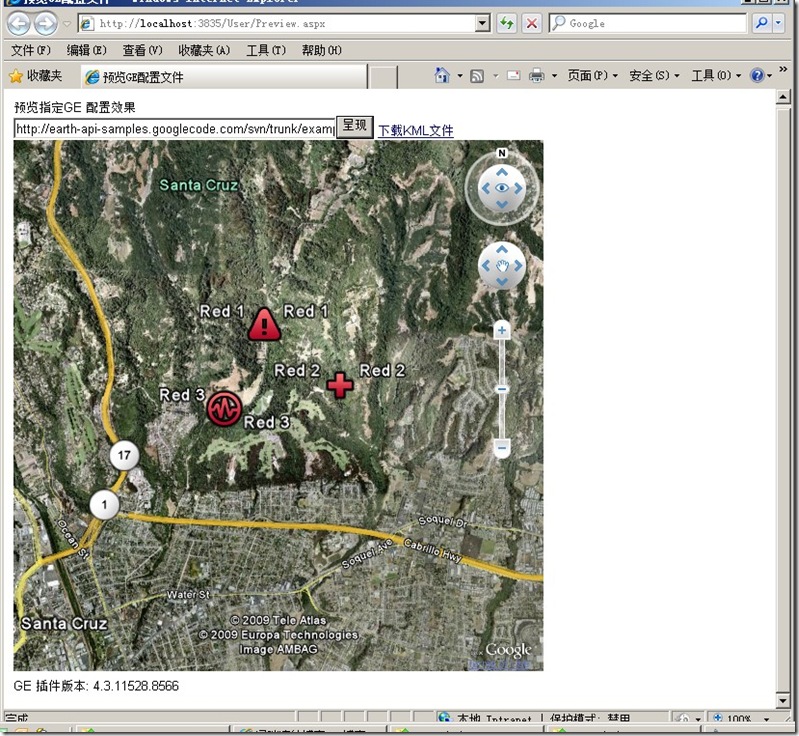Open the 工具(O) toolbar menu
Image resolution: width=799 pixels, height=736 pixels.
[x=715, y=75]
